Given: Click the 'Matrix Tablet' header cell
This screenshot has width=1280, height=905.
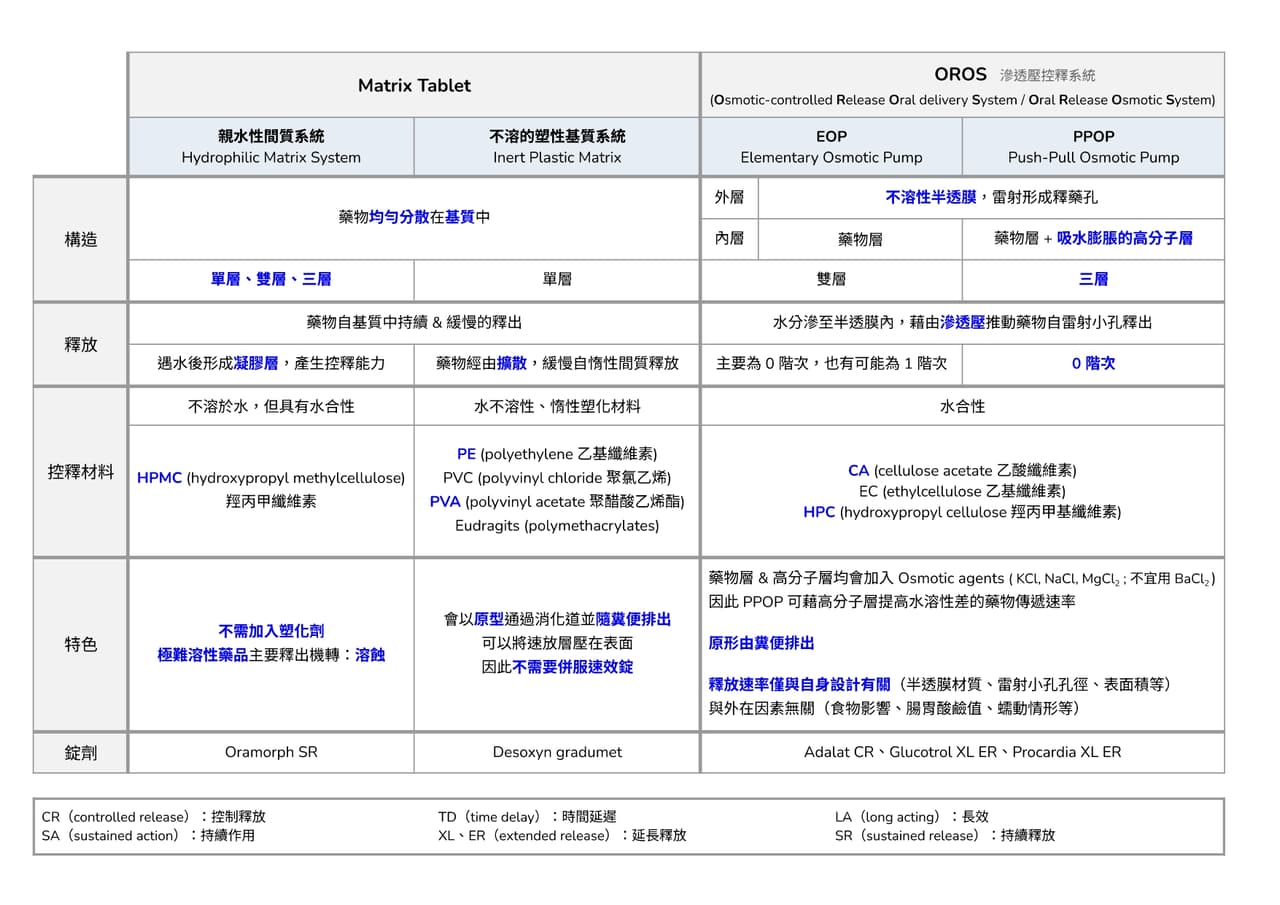Looking at the screenshot, I should (414, 85).
